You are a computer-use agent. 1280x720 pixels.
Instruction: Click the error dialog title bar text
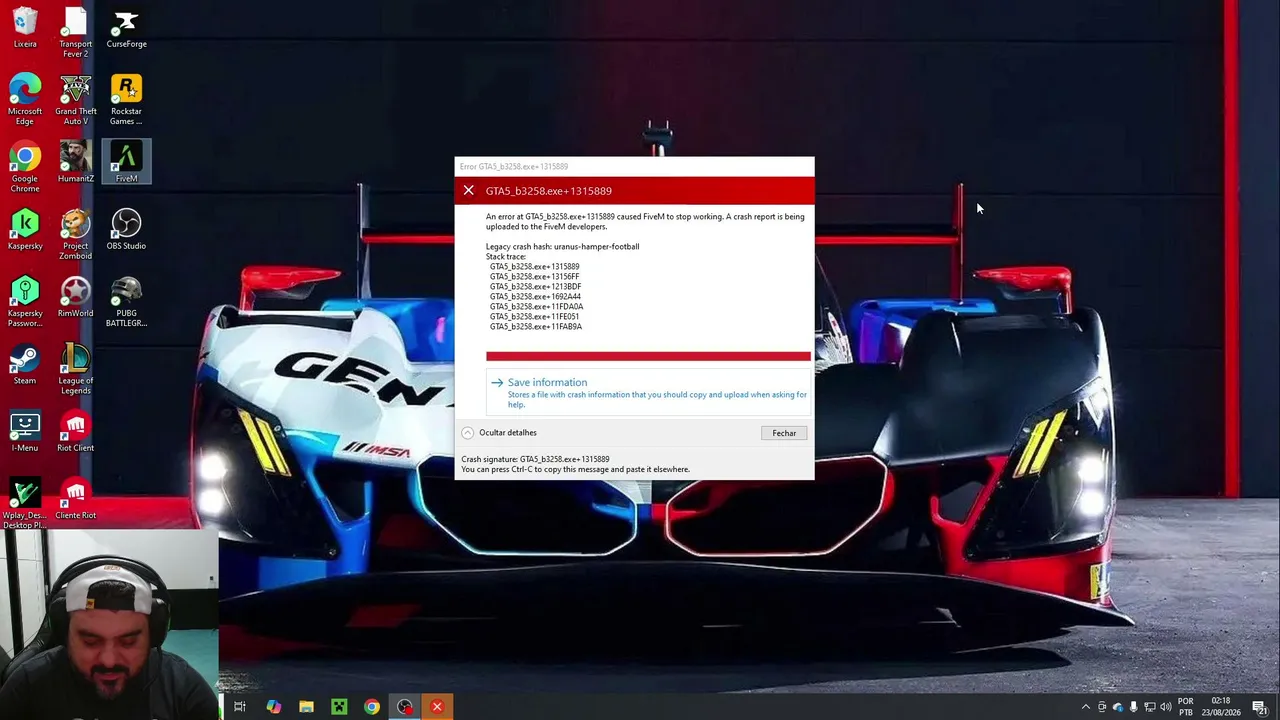pos(514,167)
